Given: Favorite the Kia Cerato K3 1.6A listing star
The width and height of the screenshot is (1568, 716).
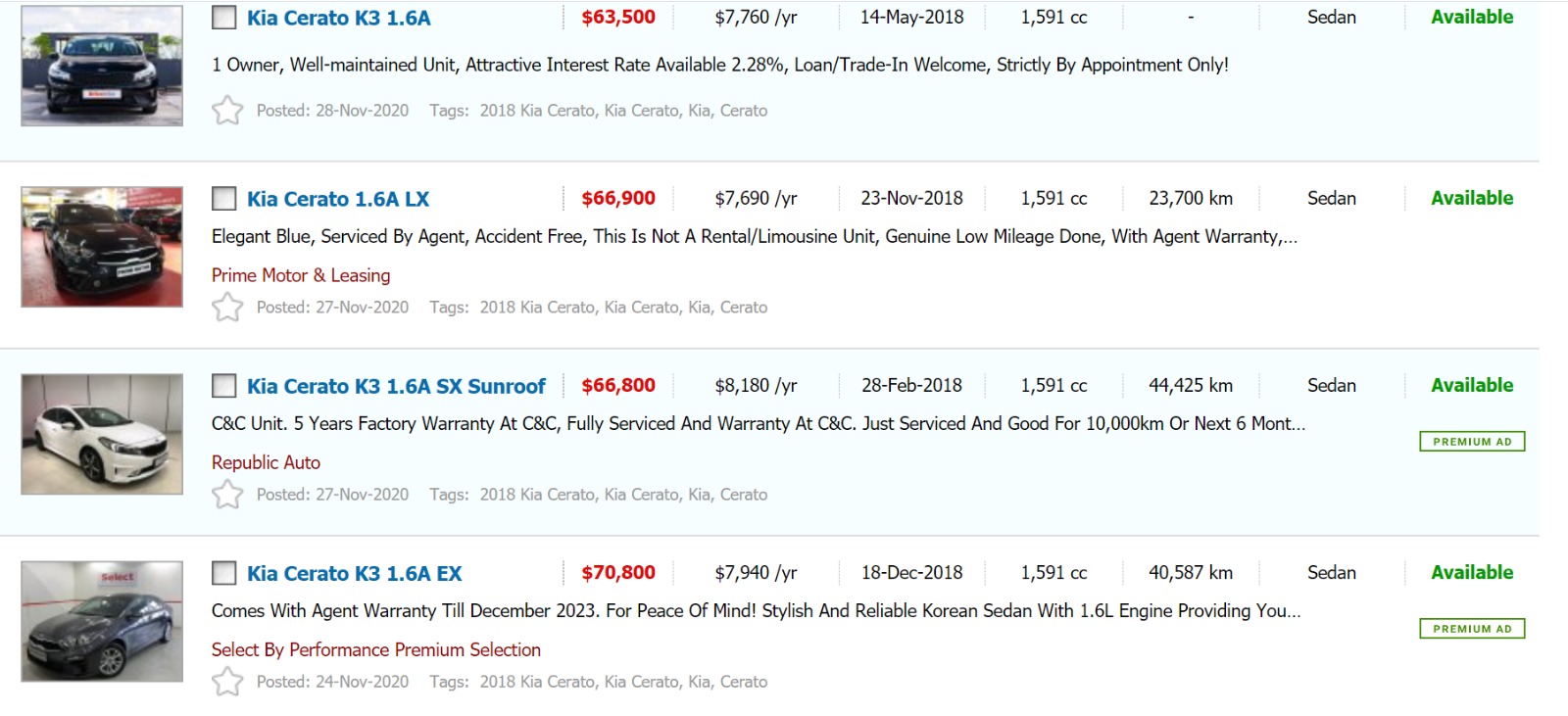Looking at the screenshot, I should pyautogui.click(x=227, y=110).
